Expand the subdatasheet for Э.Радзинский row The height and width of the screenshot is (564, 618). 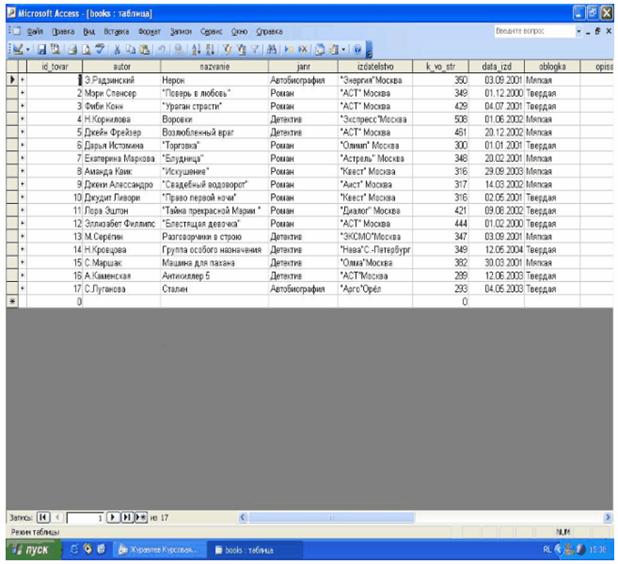pyautogui.click(x=22, y=80)
